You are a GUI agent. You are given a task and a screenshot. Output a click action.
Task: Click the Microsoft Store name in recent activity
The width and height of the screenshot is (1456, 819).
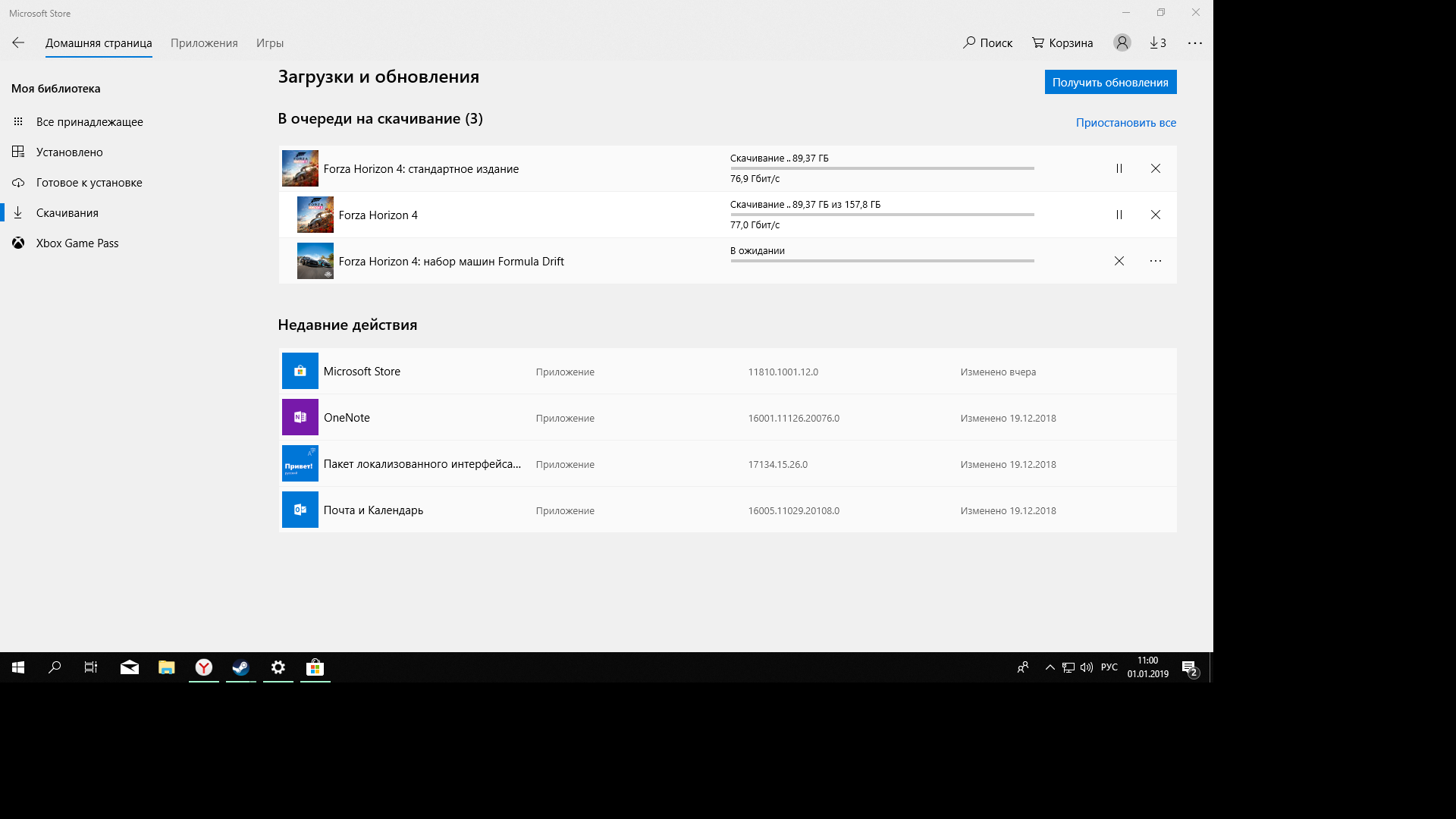tap(362, 372)
